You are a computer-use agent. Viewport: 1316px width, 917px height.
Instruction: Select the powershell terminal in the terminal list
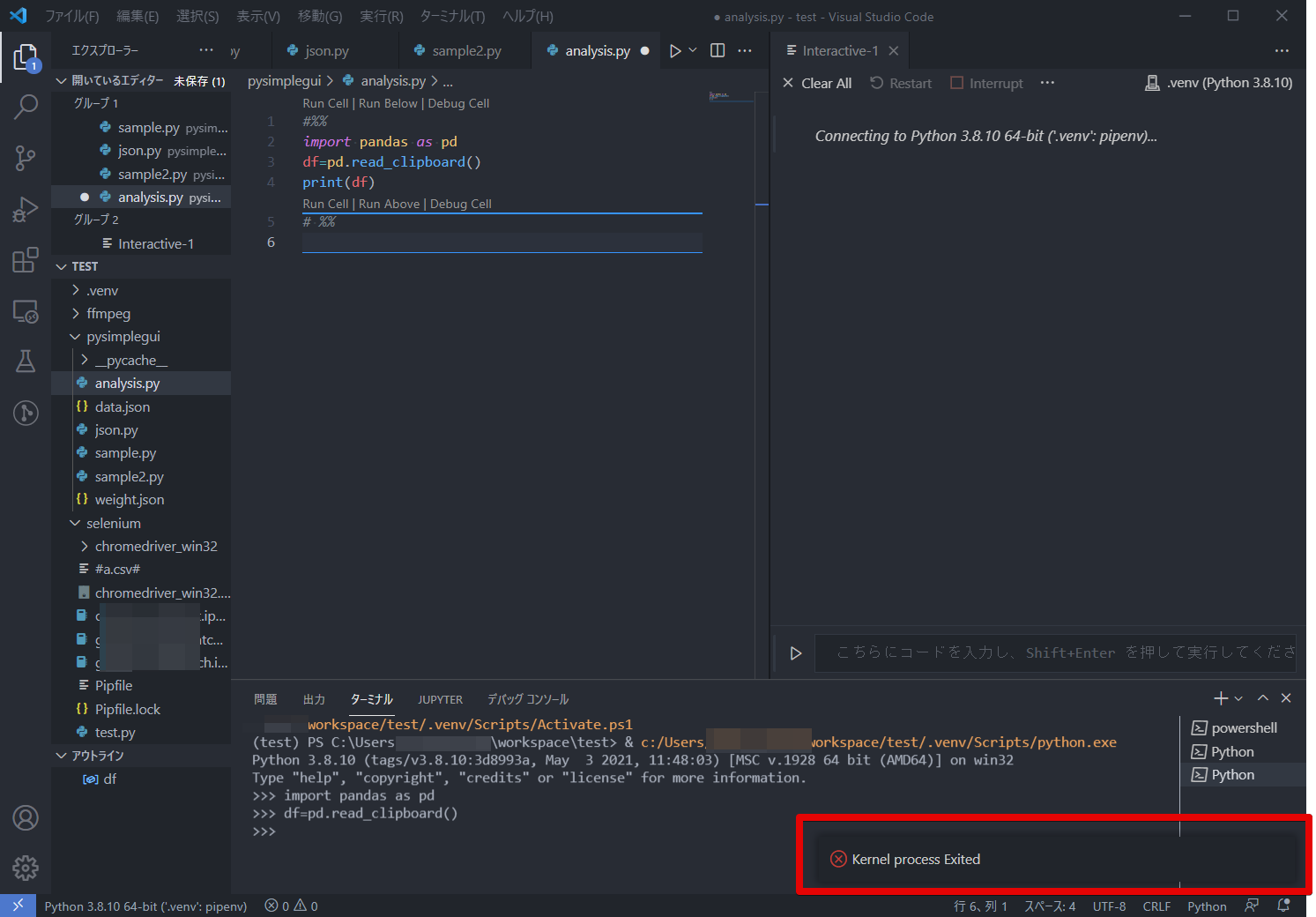pos(1243,727)
